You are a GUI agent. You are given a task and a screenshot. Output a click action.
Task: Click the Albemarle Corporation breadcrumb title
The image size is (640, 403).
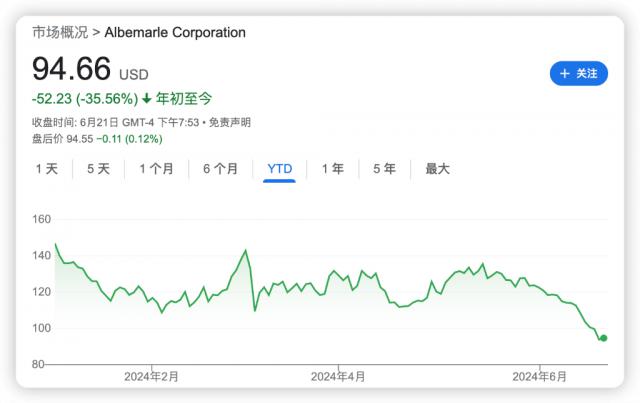[175, 32]
